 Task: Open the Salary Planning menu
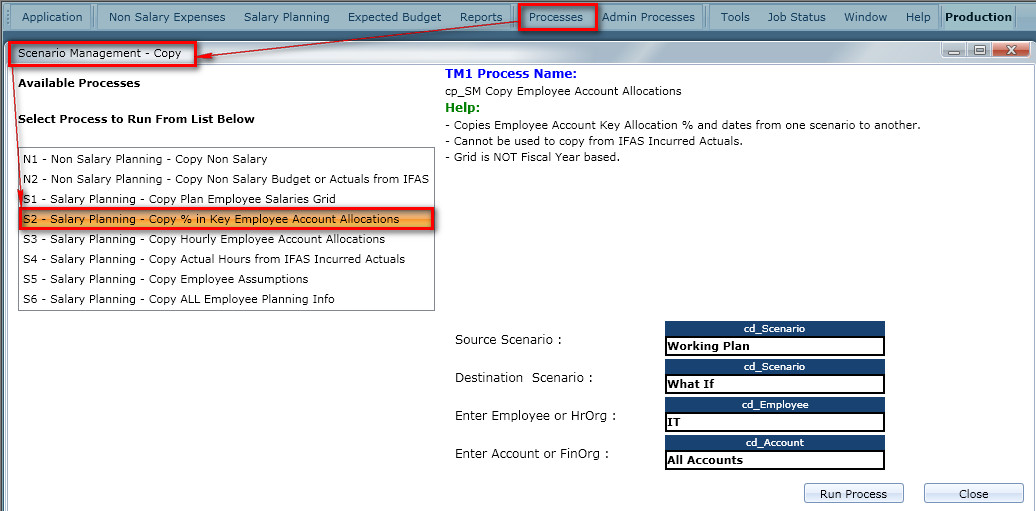pos(287,17)
